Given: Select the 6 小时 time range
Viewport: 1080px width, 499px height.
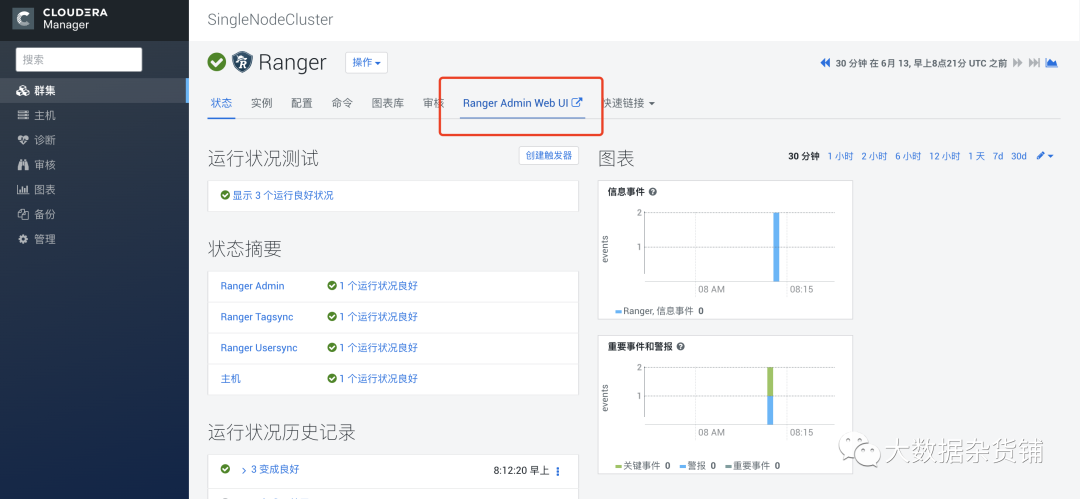Looking at the screenshot, I should [x=908, y=156].
